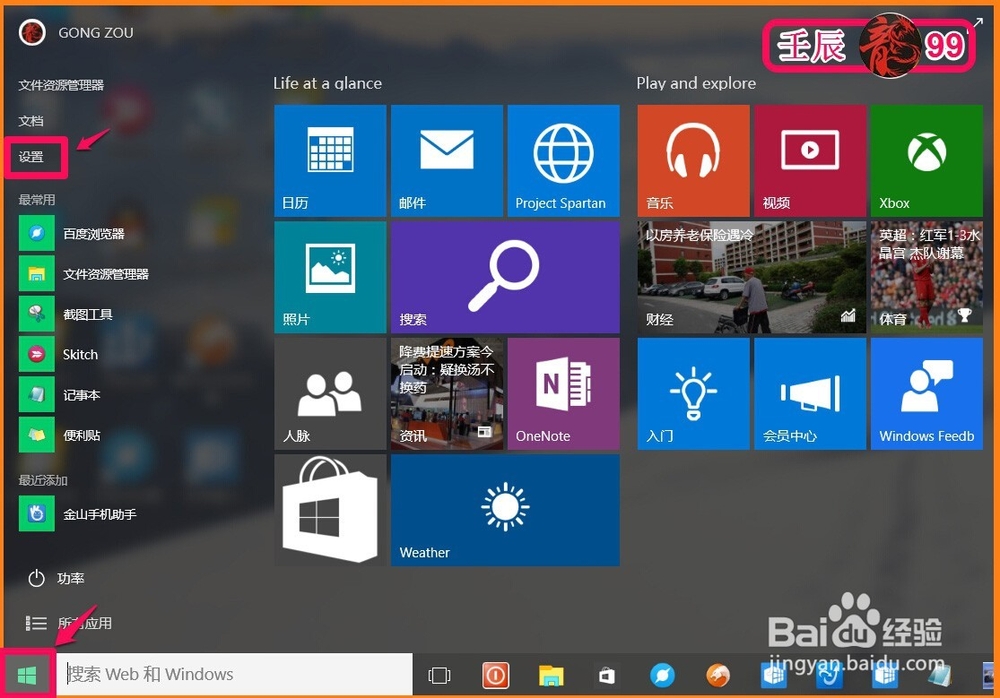
Task: Open the Weather tile
Action: [505, 510]
